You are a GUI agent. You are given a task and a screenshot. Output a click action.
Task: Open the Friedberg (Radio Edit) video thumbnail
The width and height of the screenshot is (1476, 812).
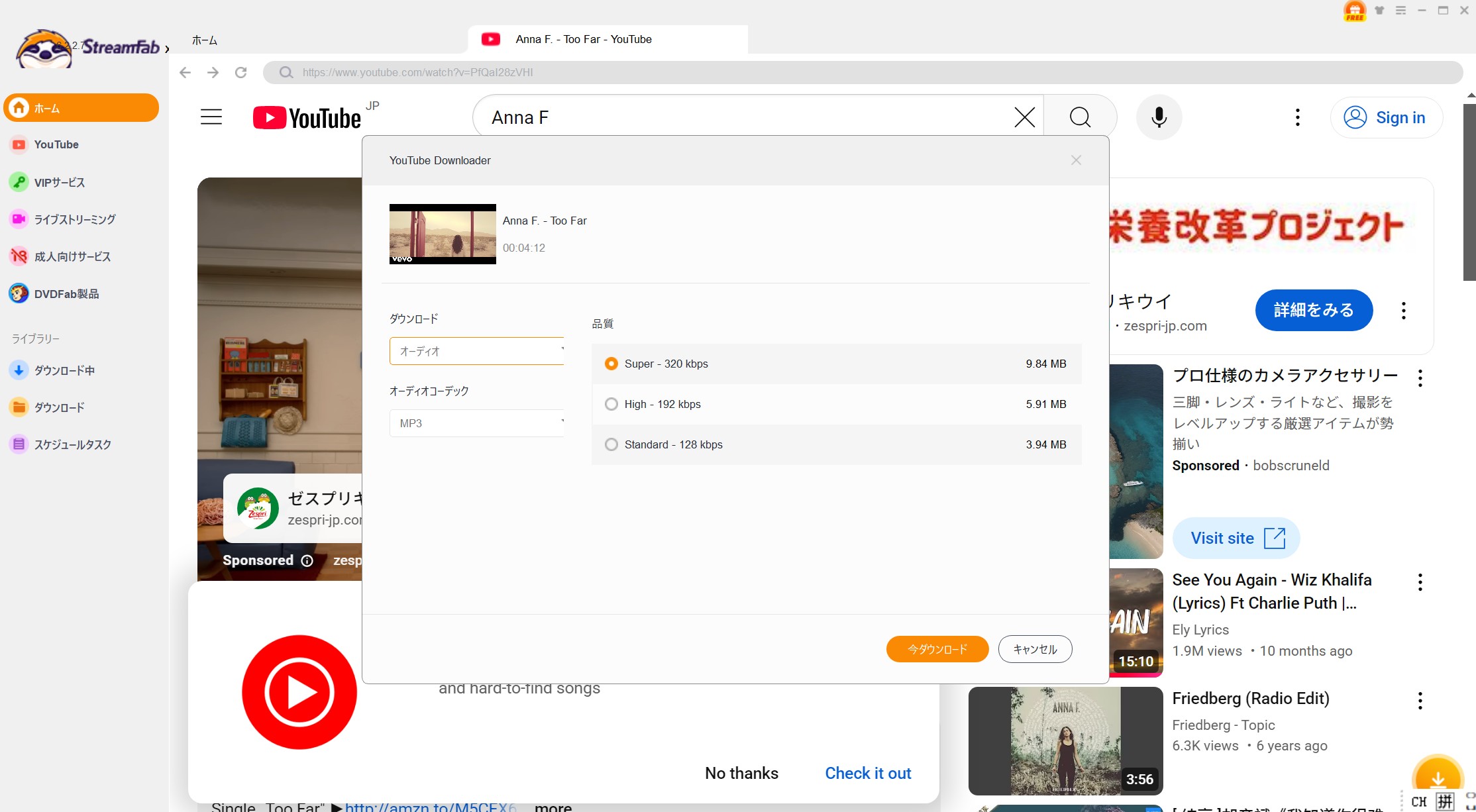click(1065, 741)
